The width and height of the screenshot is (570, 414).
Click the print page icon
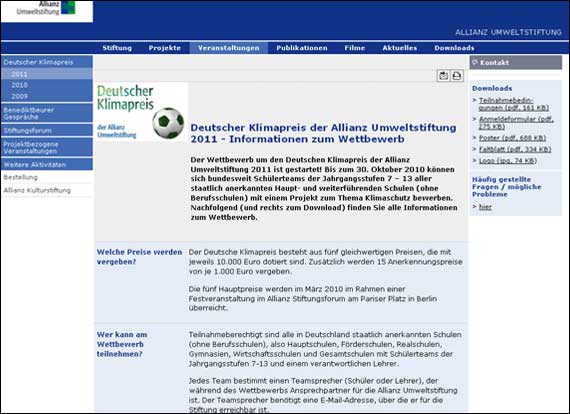point(457,76)
